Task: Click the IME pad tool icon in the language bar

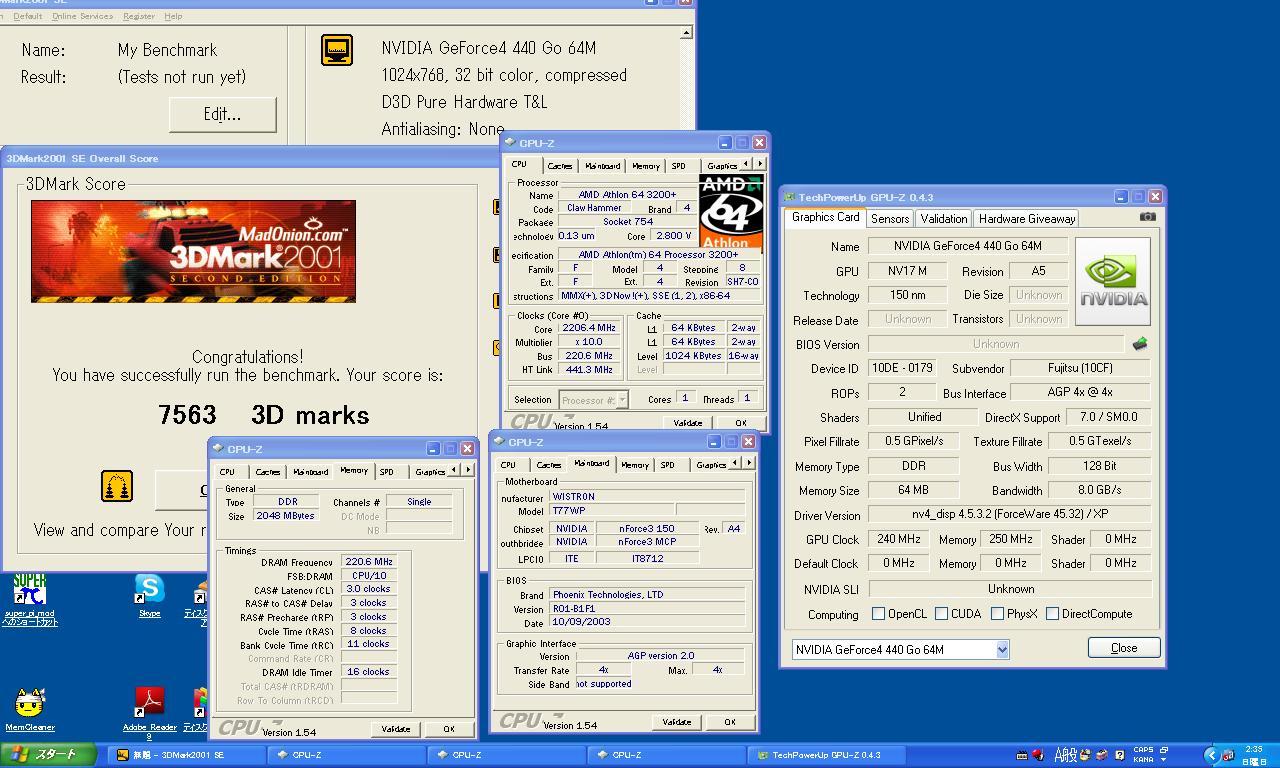Action: (1085, 755)
